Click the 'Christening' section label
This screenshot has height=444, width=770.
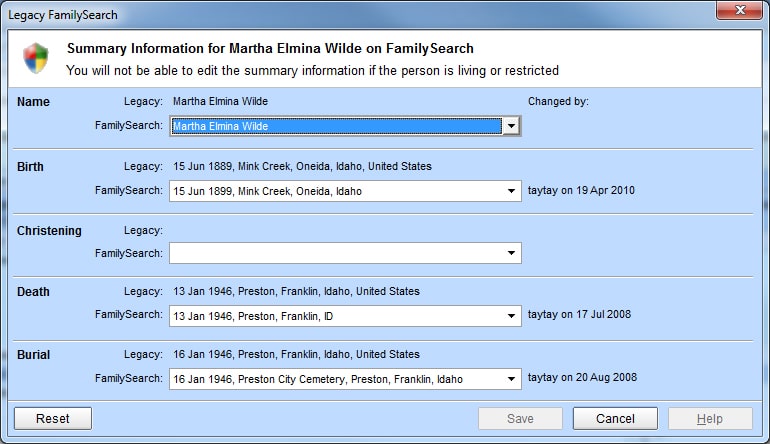[x=49, y=231]
